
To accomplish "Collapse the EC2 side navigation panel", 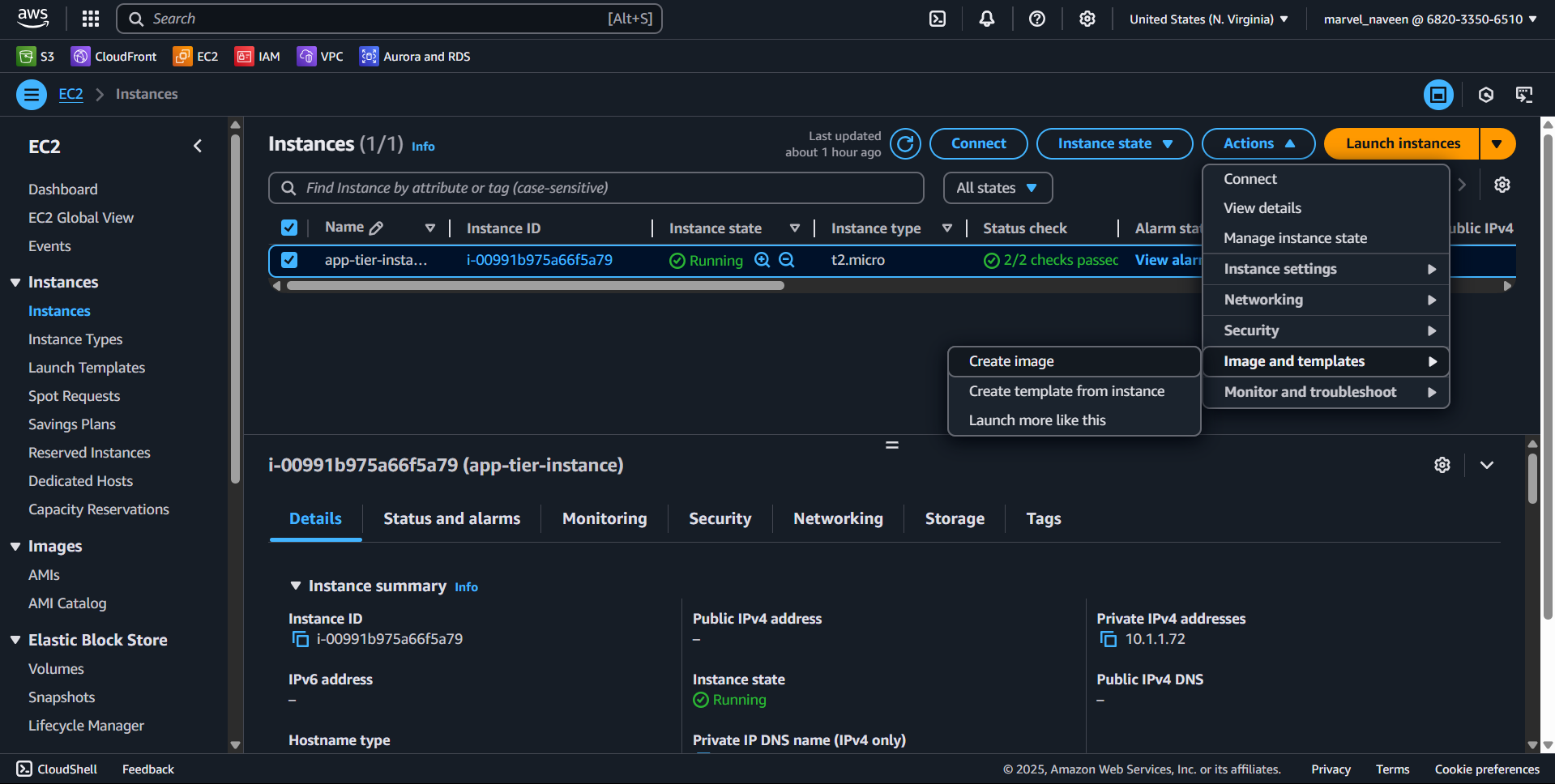I will (x=198, y=146).
